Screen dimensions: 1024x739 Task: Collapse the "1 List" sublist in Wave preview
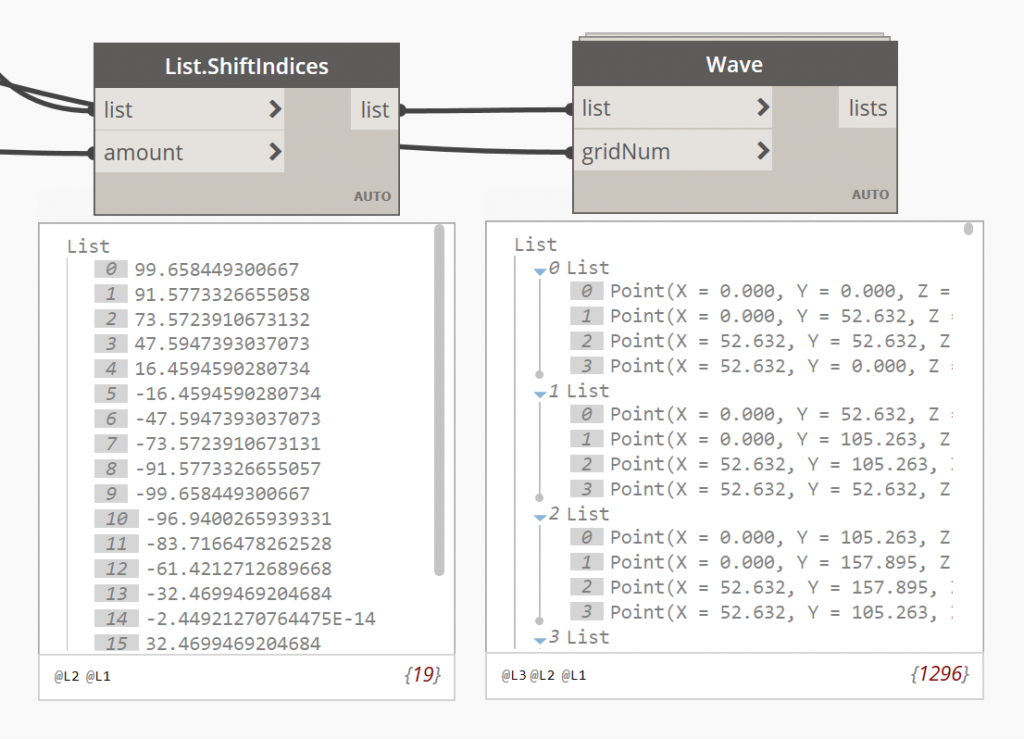(x=541, y=392)
